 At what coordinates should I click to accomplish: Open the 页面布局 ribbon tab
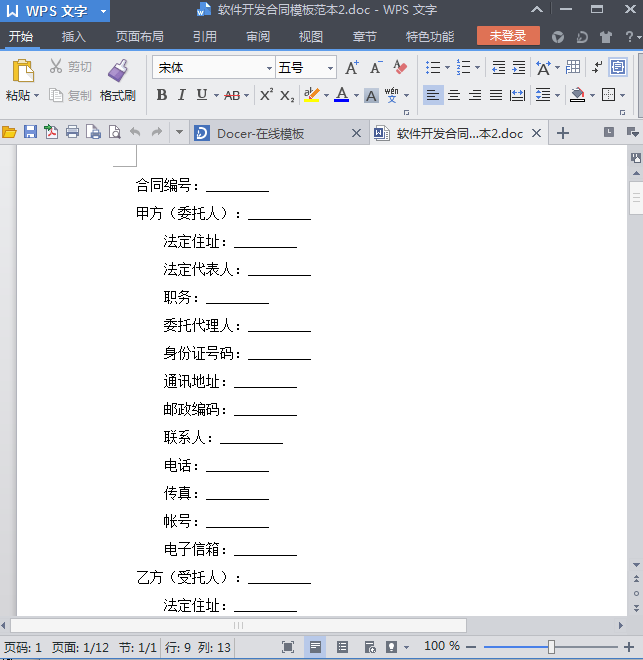139,37
